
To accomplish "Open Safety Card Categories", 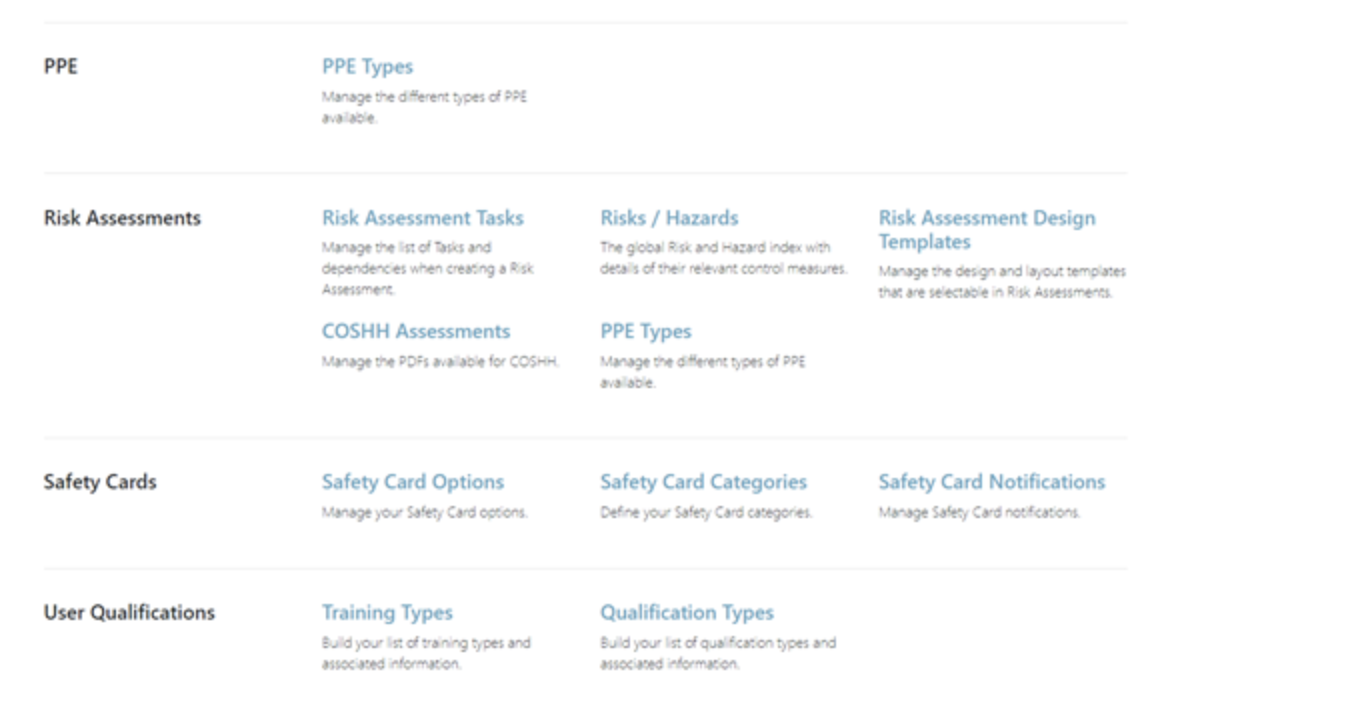I will click(703, 481).
